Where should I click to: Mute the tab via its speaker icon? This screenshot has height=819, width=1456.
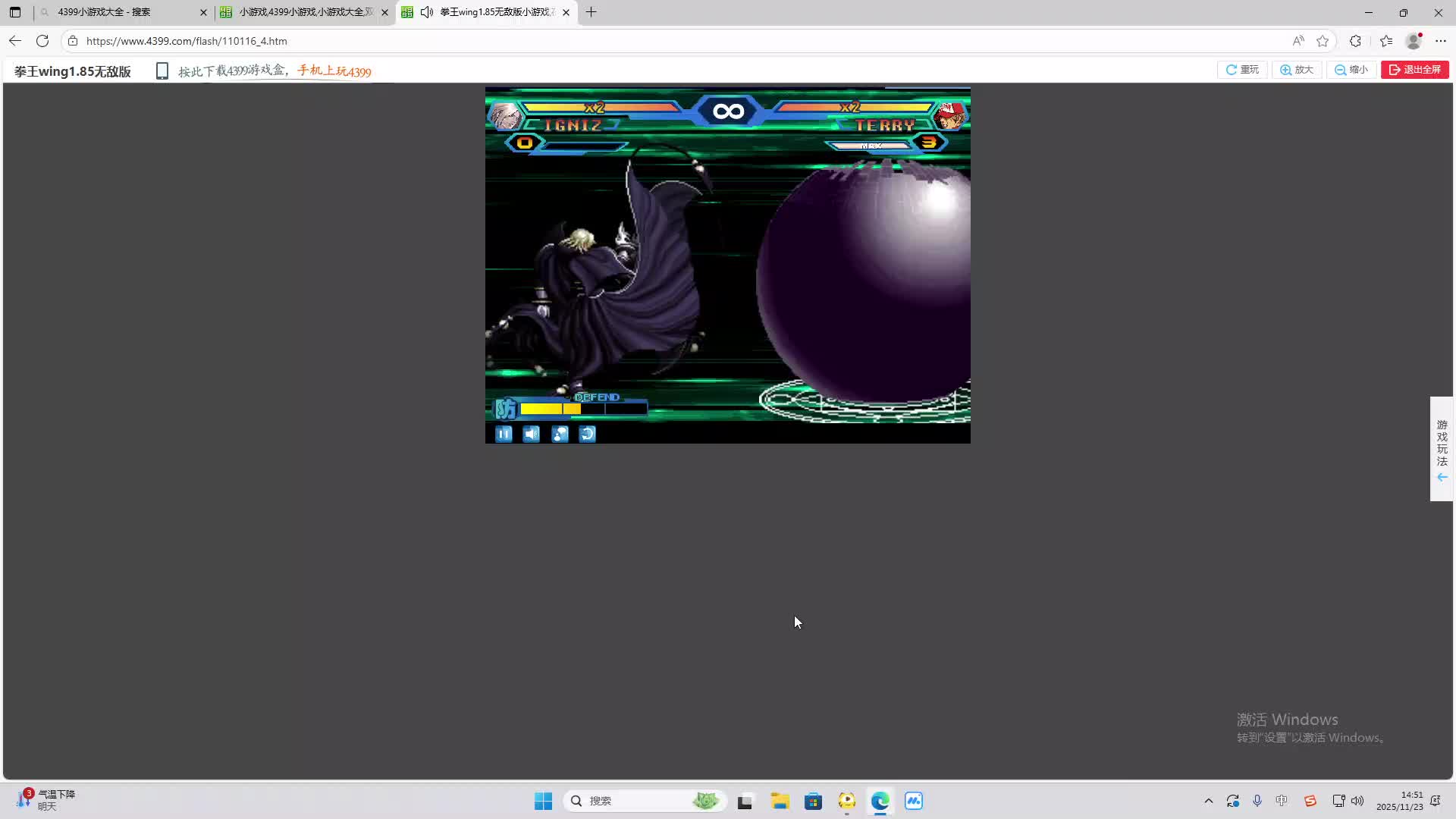coord(427,12)
